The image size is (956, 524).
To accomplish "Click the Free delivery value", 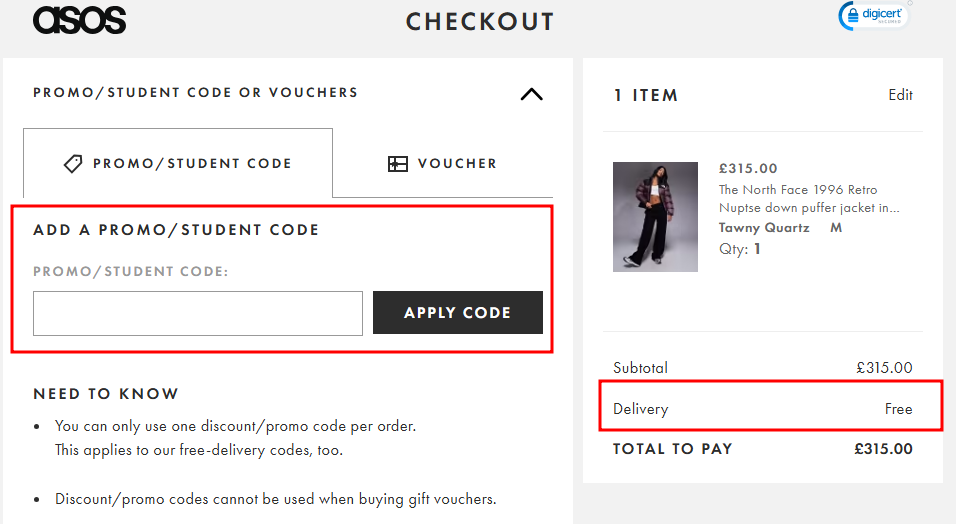I will (898, 409).
